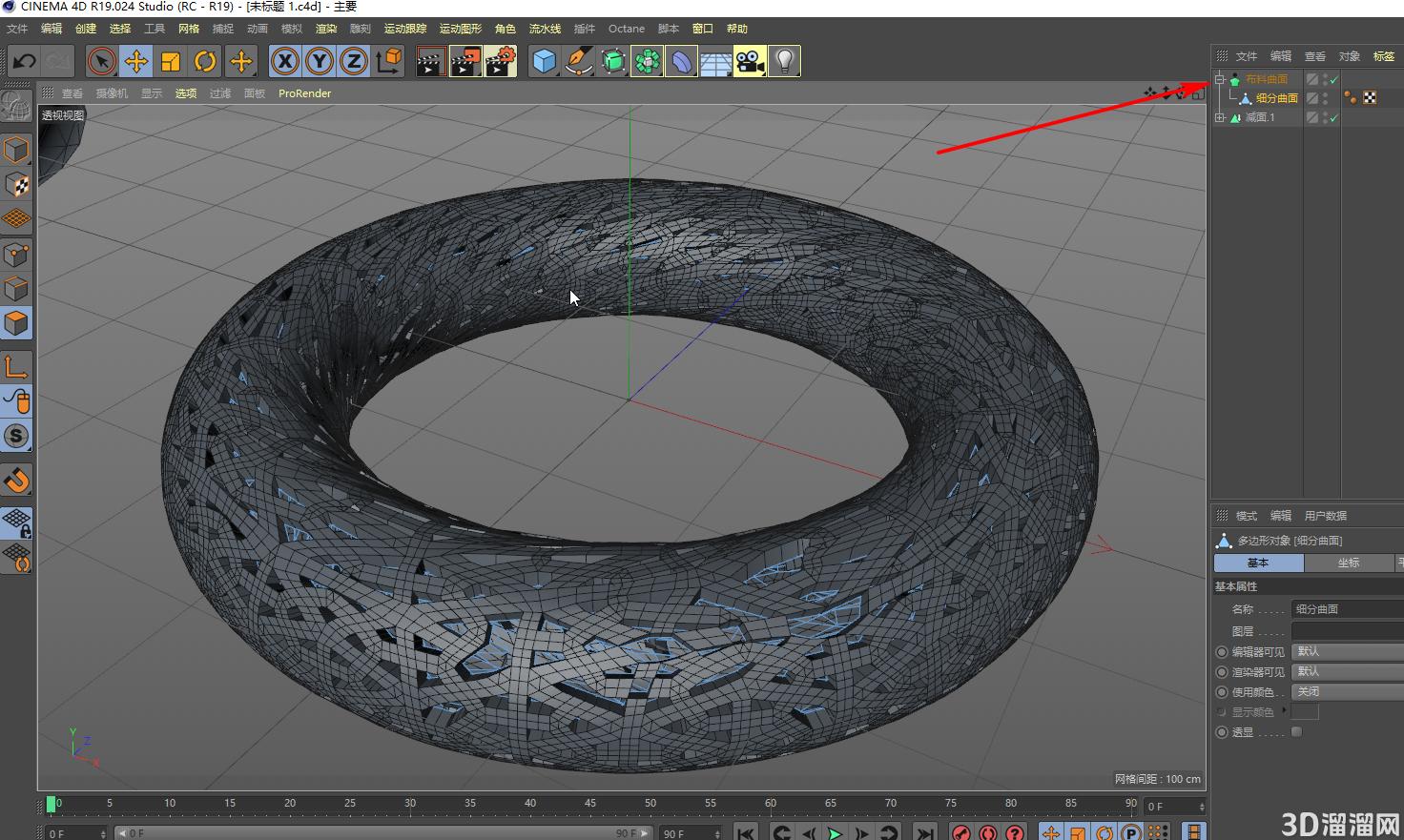Open the 创建 menu
The height and width of the screenshot is (840, 1404).
86,29
